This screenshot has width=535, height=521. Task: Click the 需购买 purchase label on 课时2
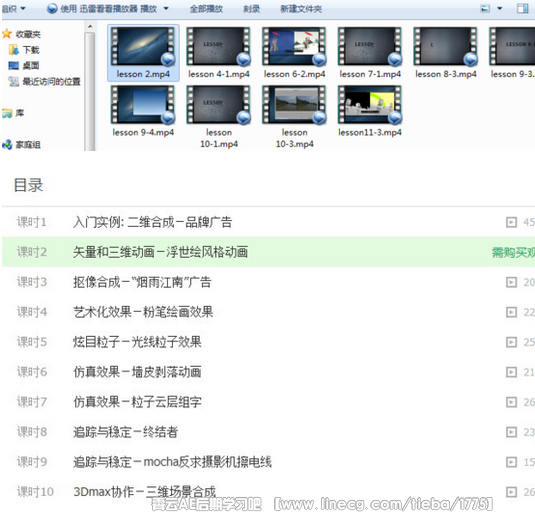513,252
